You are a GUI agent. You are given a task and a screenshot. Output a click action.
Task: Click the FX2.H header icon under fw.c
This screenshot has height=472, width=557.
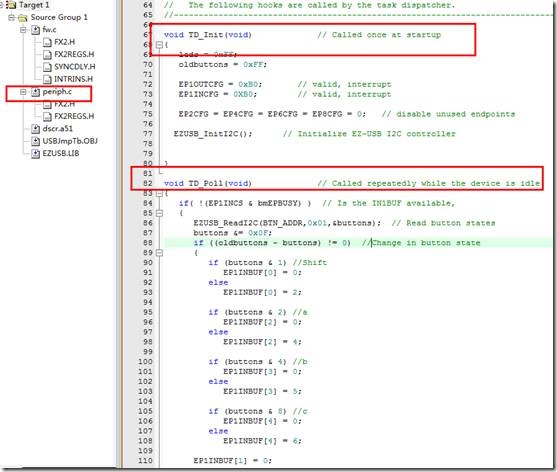point(47,42)
